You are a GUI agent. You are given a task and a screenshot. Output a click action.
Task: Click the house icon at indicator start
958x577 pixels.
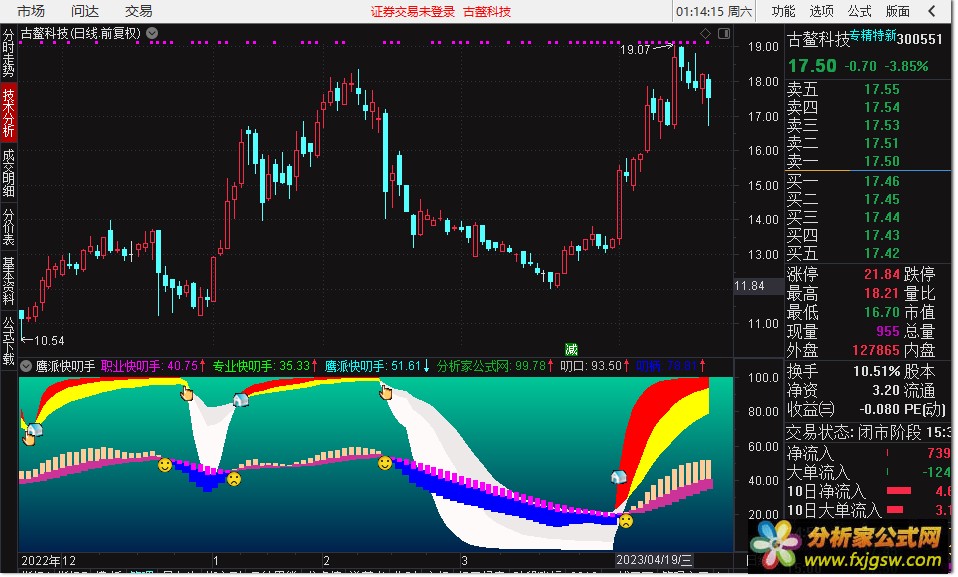coord(35,429)
